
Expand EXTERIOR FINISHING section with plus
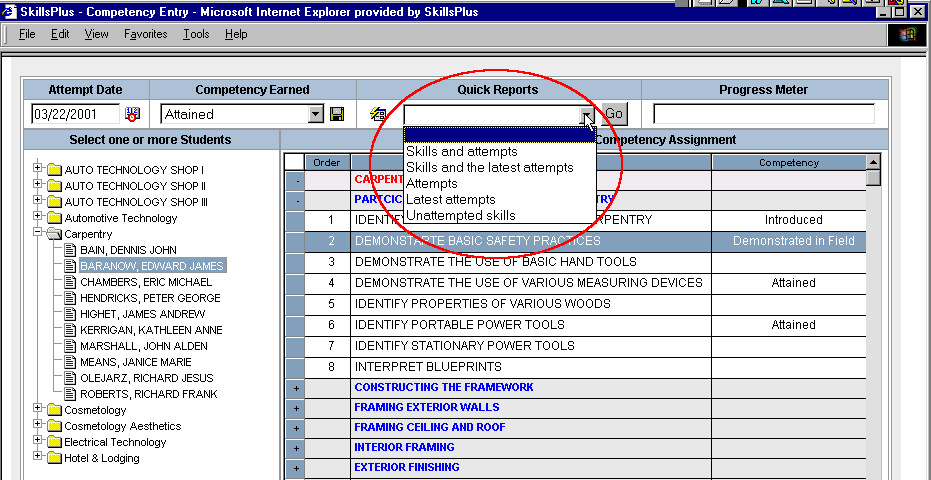[x=295, y=469]
